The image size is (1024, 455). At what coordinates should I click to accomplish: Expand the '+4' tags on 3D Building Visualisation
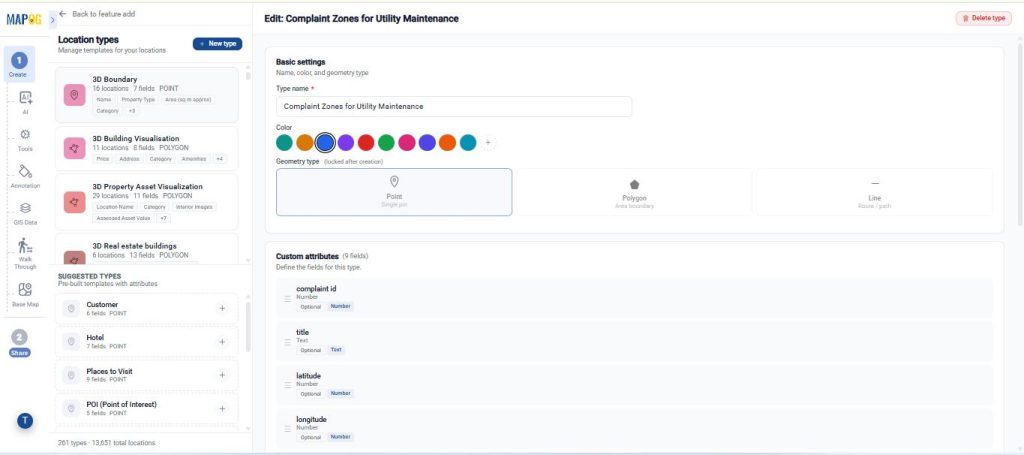click(x=219, y=159)
